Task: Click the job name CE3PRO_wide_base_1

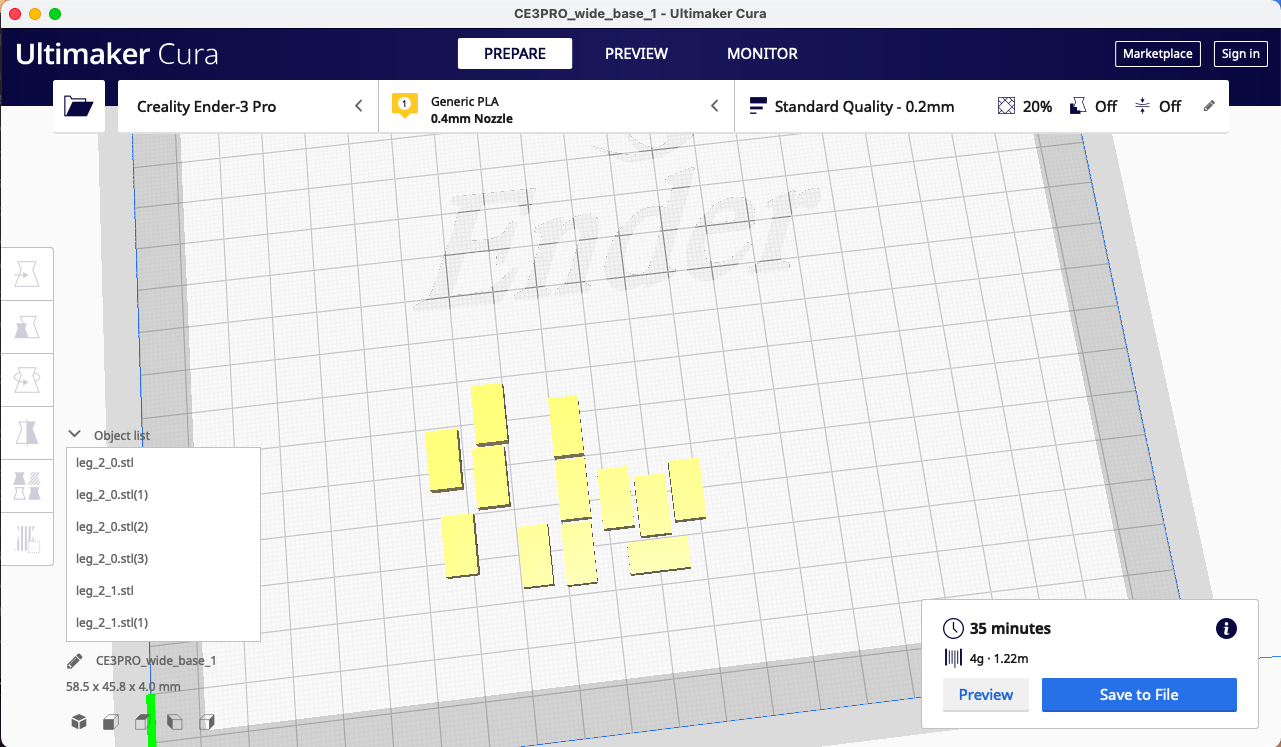Action: [x=156, y=661]
